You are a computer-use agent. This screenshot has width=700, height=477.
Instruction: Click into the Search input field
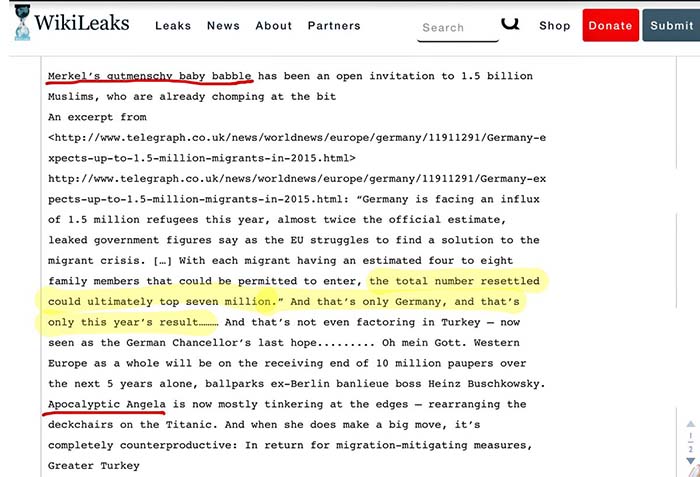point(458,28)
